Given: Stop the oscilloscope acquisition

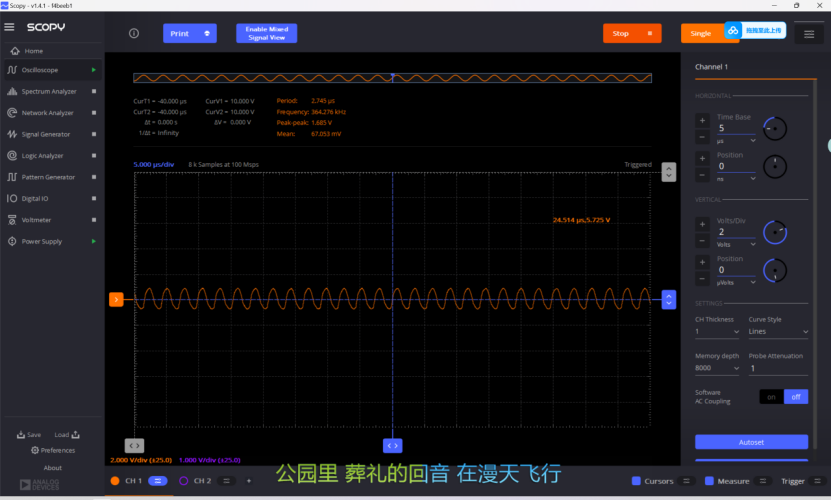Looking at the screenshot, I should (x=632, y=33).
